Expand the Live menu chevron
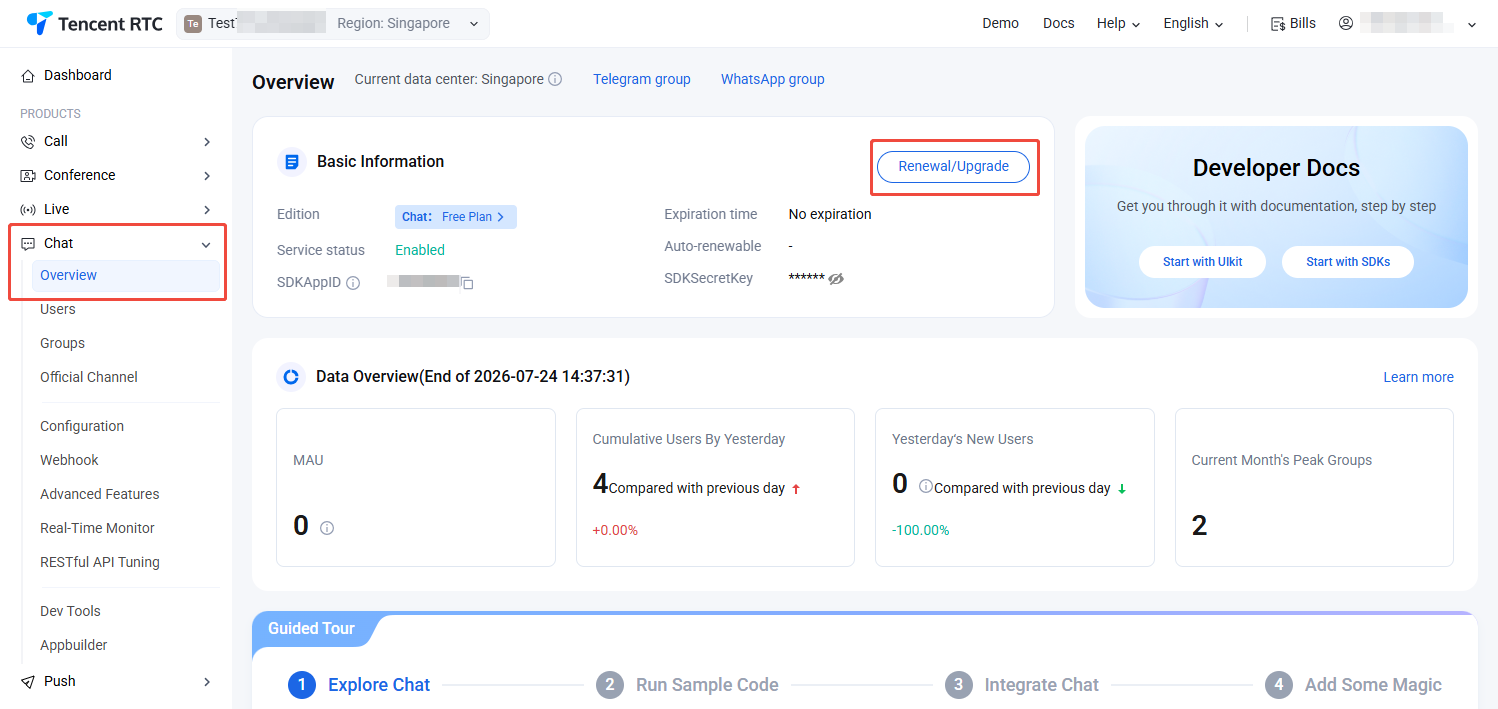 tap(207, 210)
